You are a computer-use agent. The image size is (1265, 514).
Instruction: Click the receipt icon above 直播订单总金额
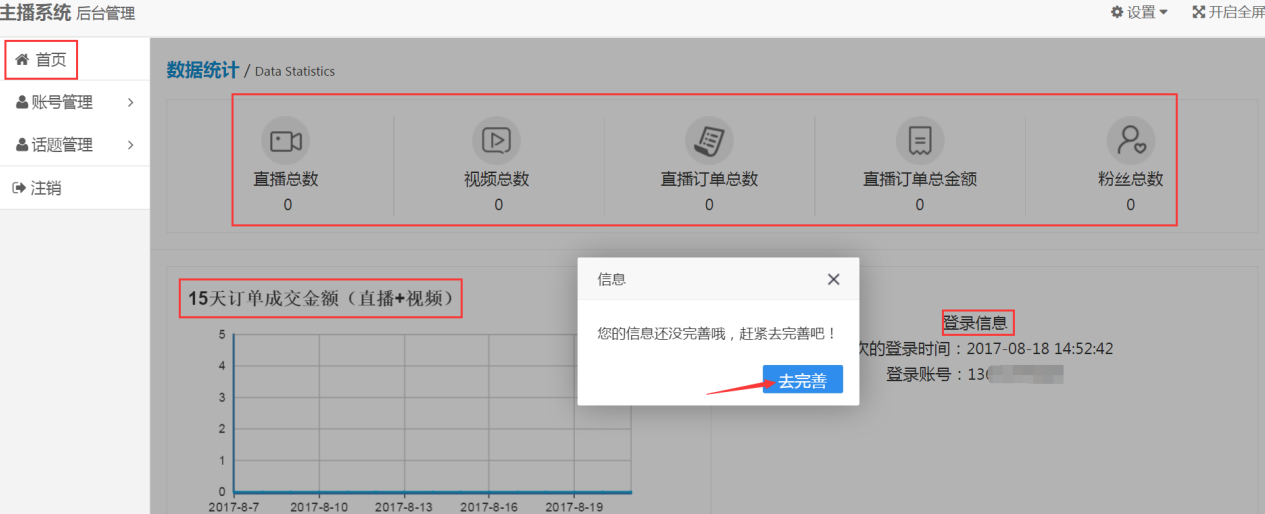(920, 141)
